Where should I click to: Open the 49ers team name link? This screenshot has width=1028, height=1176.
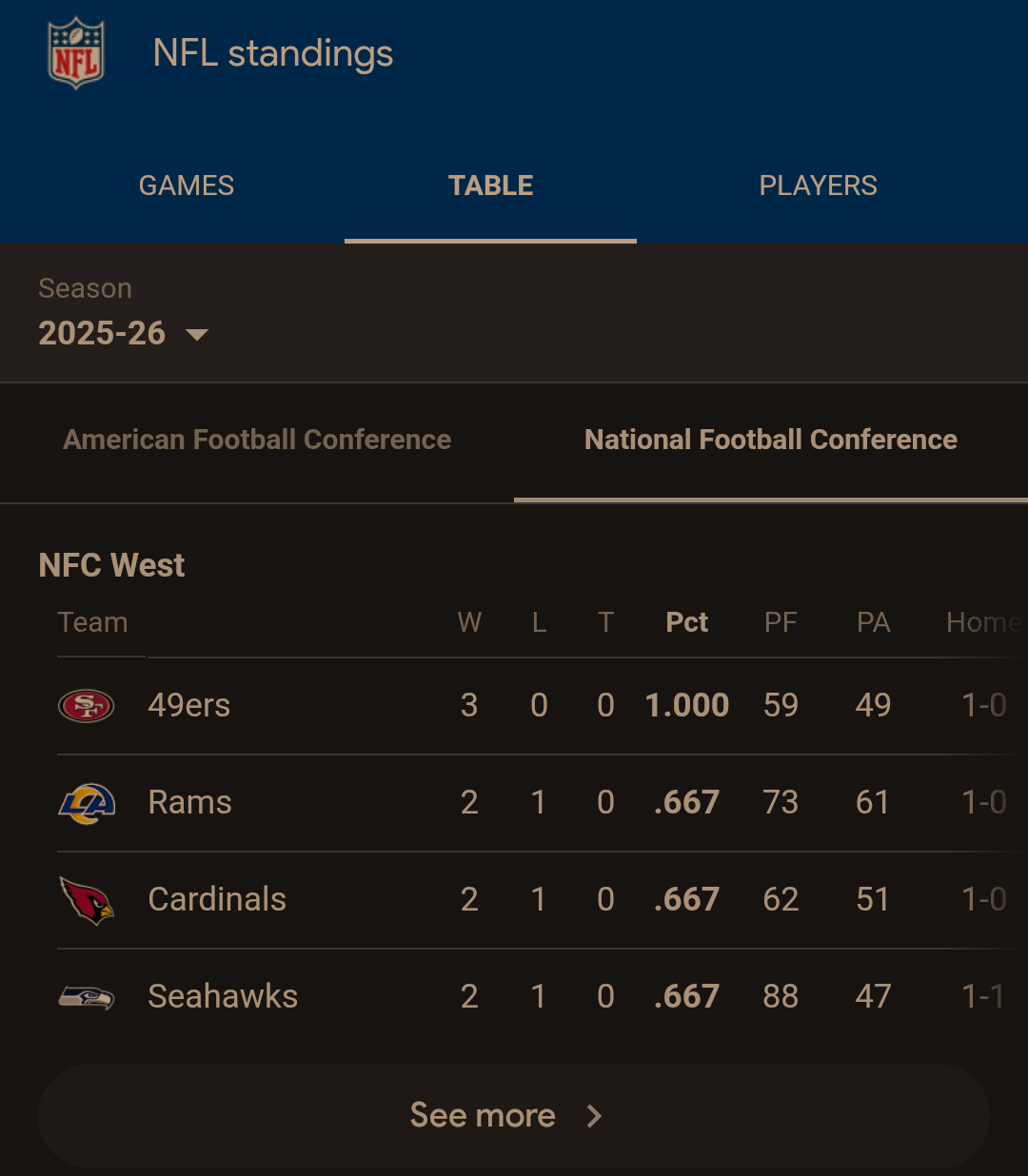189,706
